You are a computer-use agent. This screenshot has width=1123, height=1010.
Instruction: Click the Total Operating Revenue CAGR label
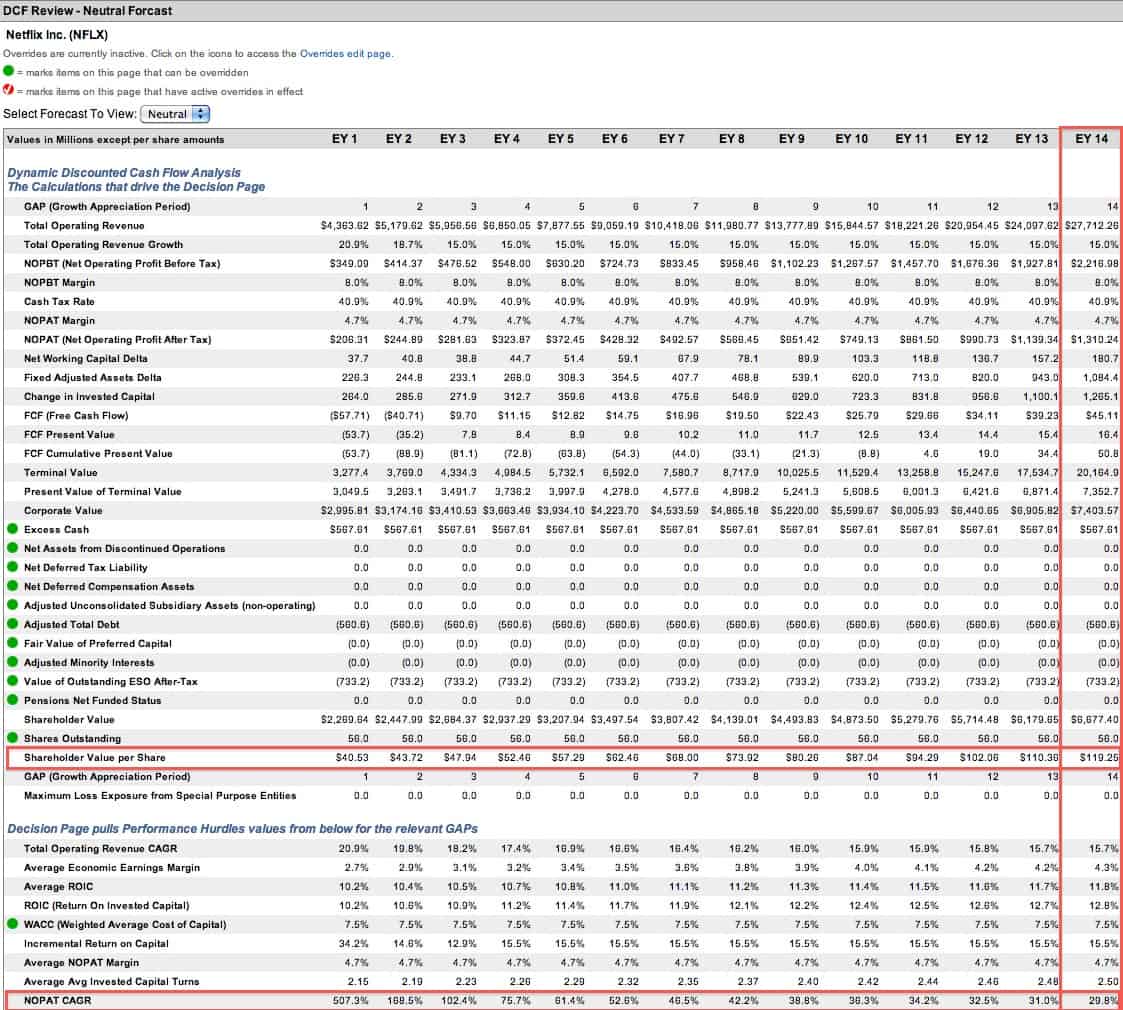pos(100,848)
